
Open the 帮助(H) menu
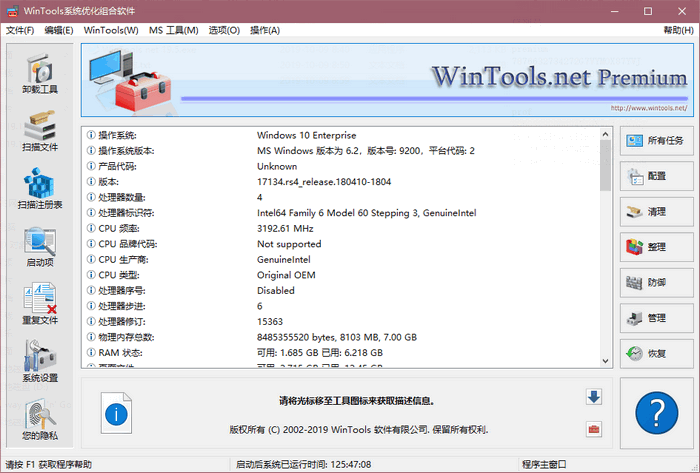[x=678, y=30]
